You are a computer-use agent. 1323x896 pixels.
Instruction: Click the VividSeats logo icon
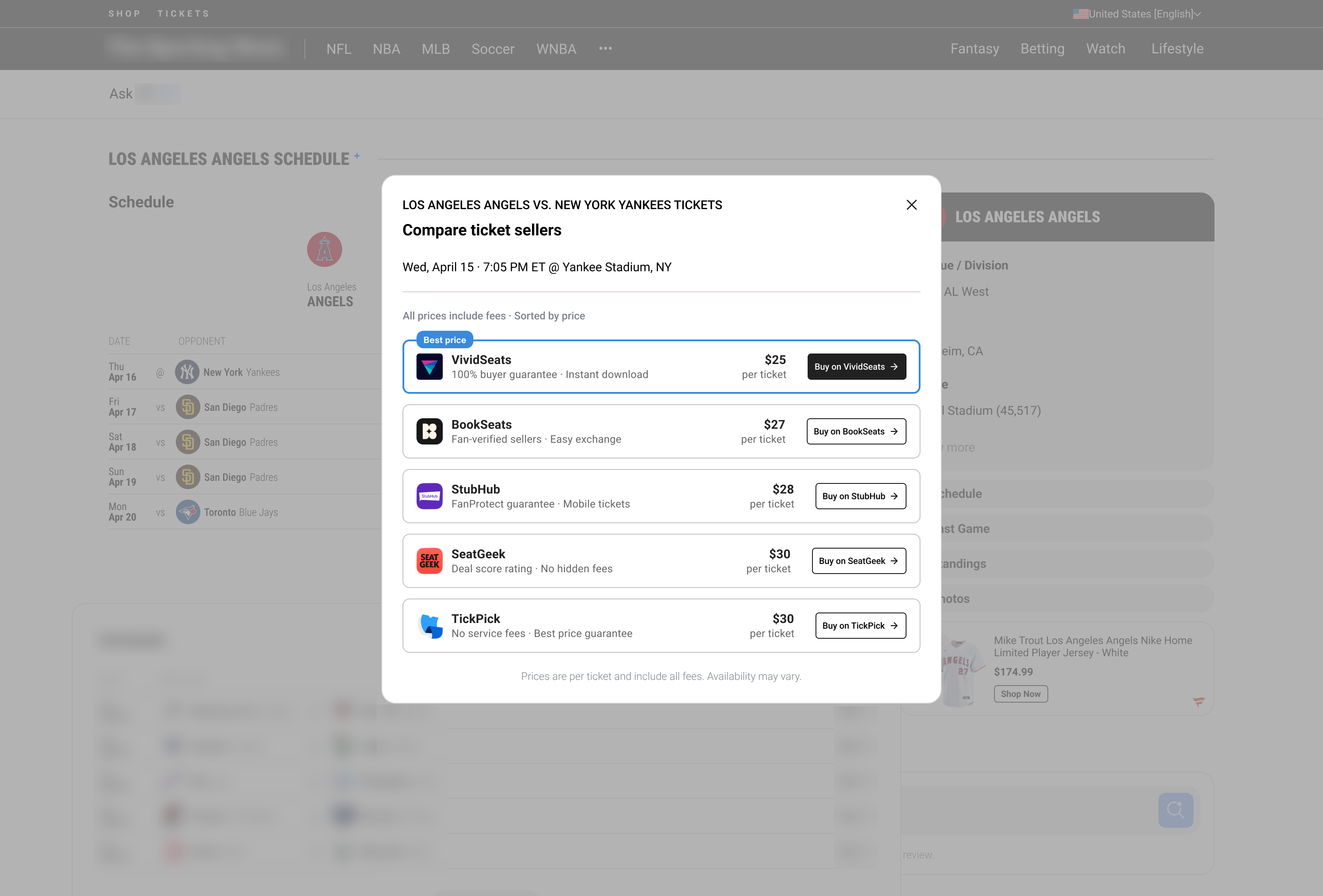coord(429,367)
